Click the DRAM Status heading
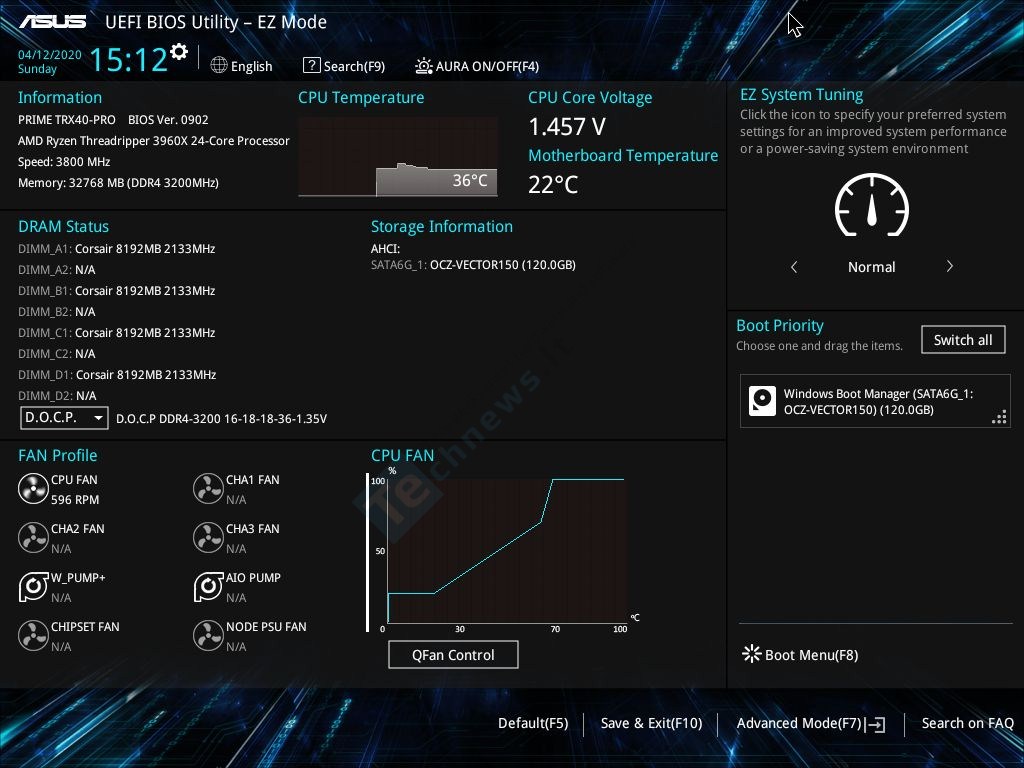Screen dimensions: 1024x768 (63, 227)
